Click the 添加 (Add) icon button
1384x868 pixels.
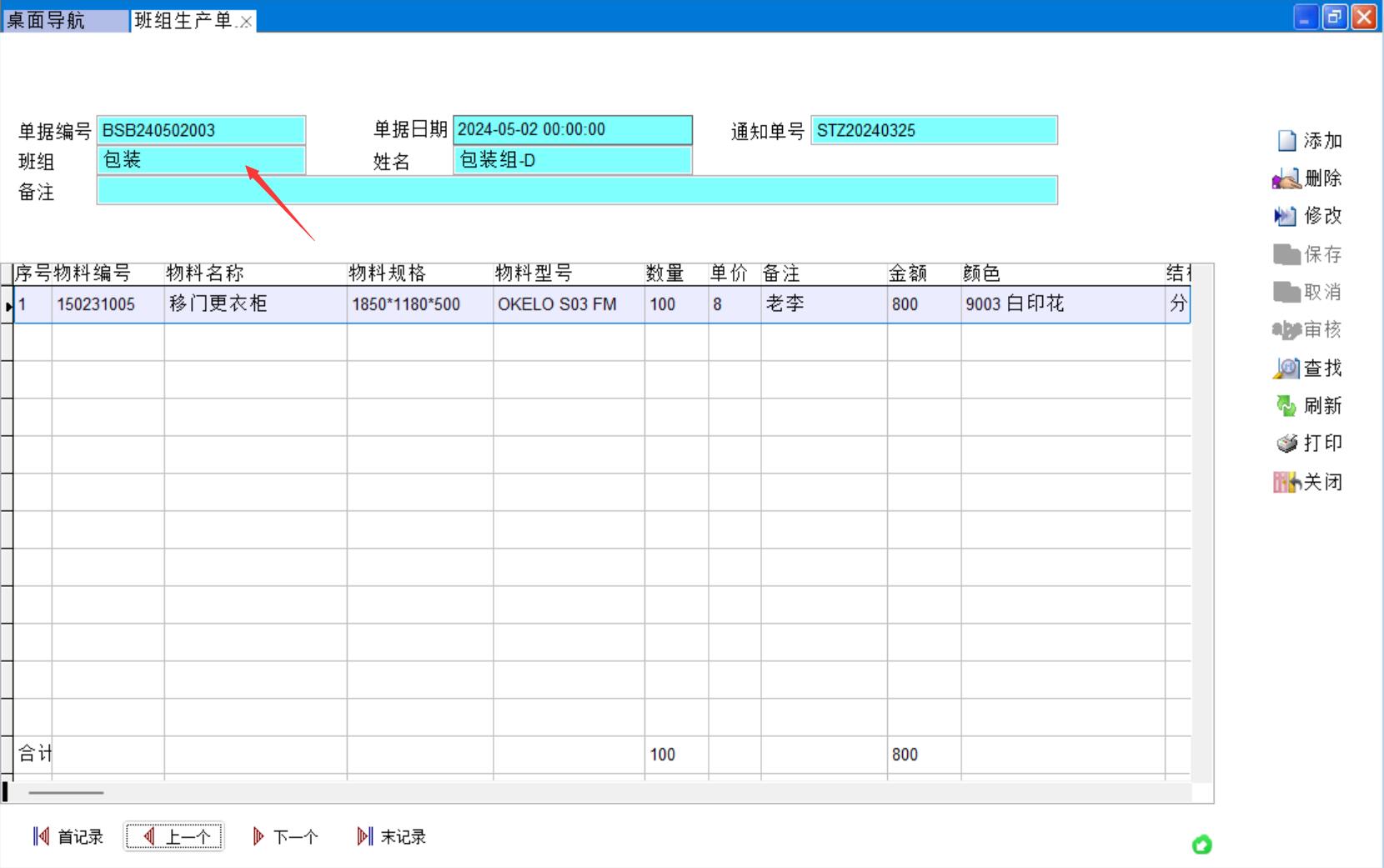(x=1286, y=141)
